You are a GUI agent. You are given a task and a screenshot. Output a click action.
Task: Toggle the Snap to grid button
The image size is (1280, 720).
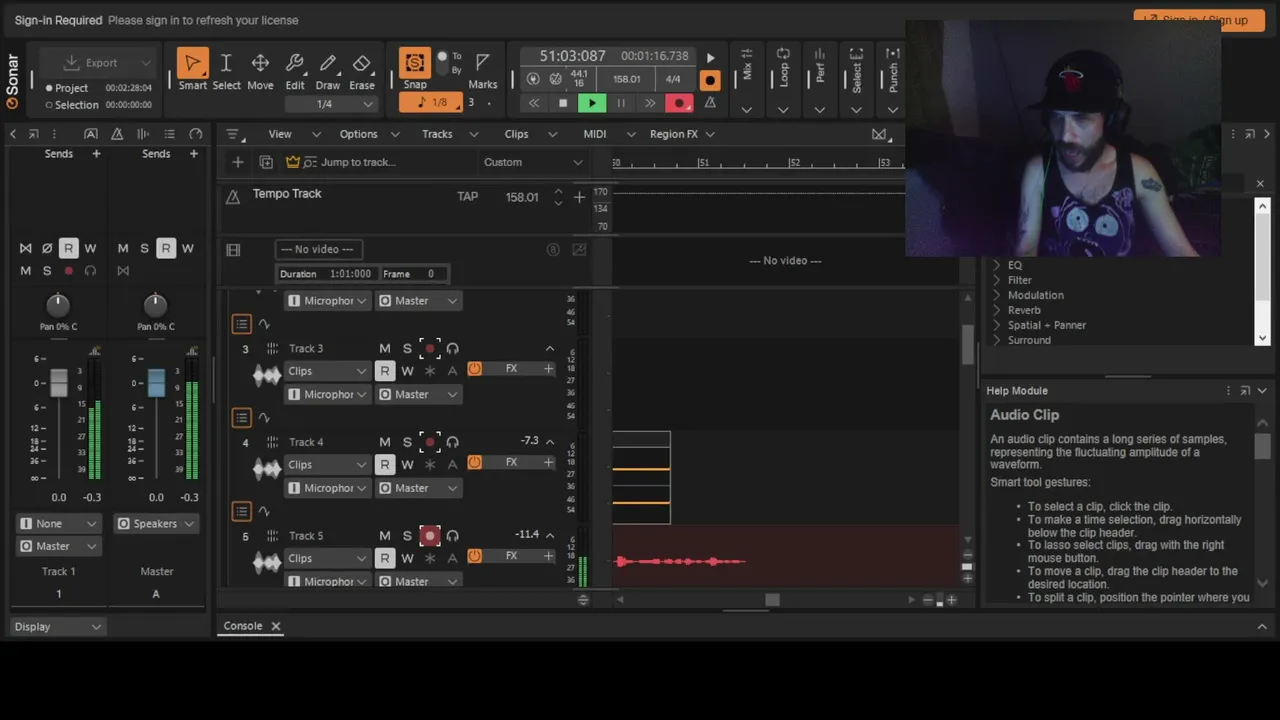414,64
